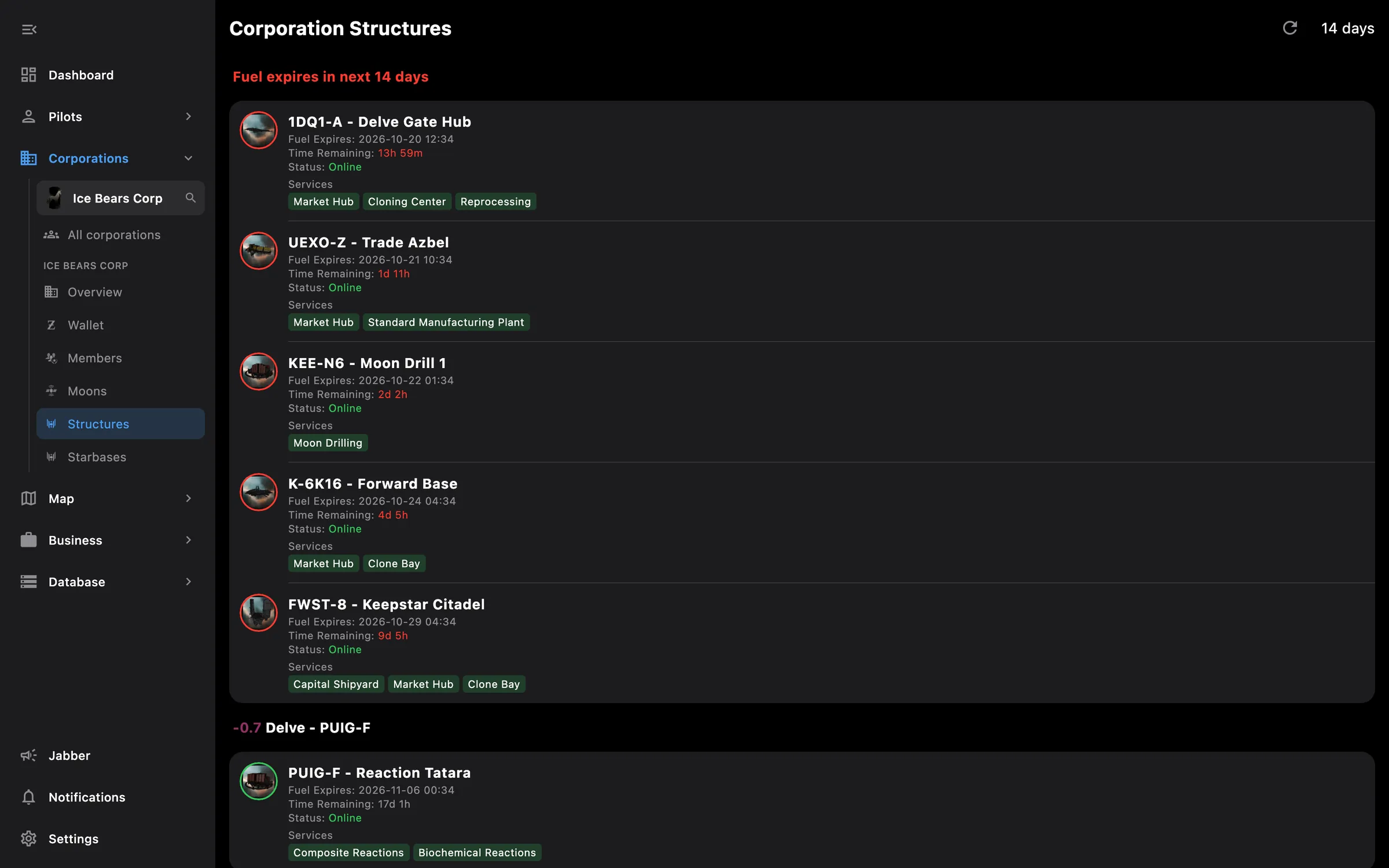Image resolution: width=1389 pixels, height=868 pixels.
Task: Open the 14 days fuel period selector
Action: (x=1347, y=28)
